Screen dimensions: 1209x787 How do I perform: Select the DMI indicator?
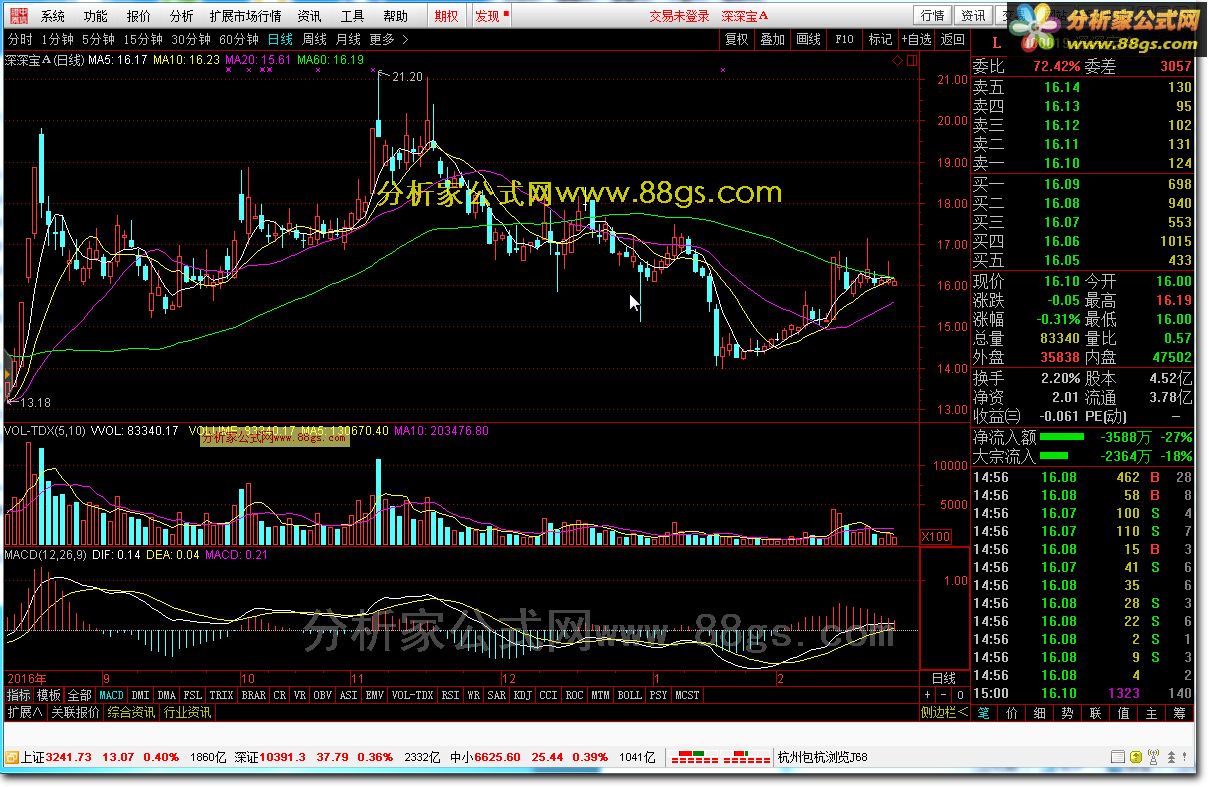click(140, 695)
